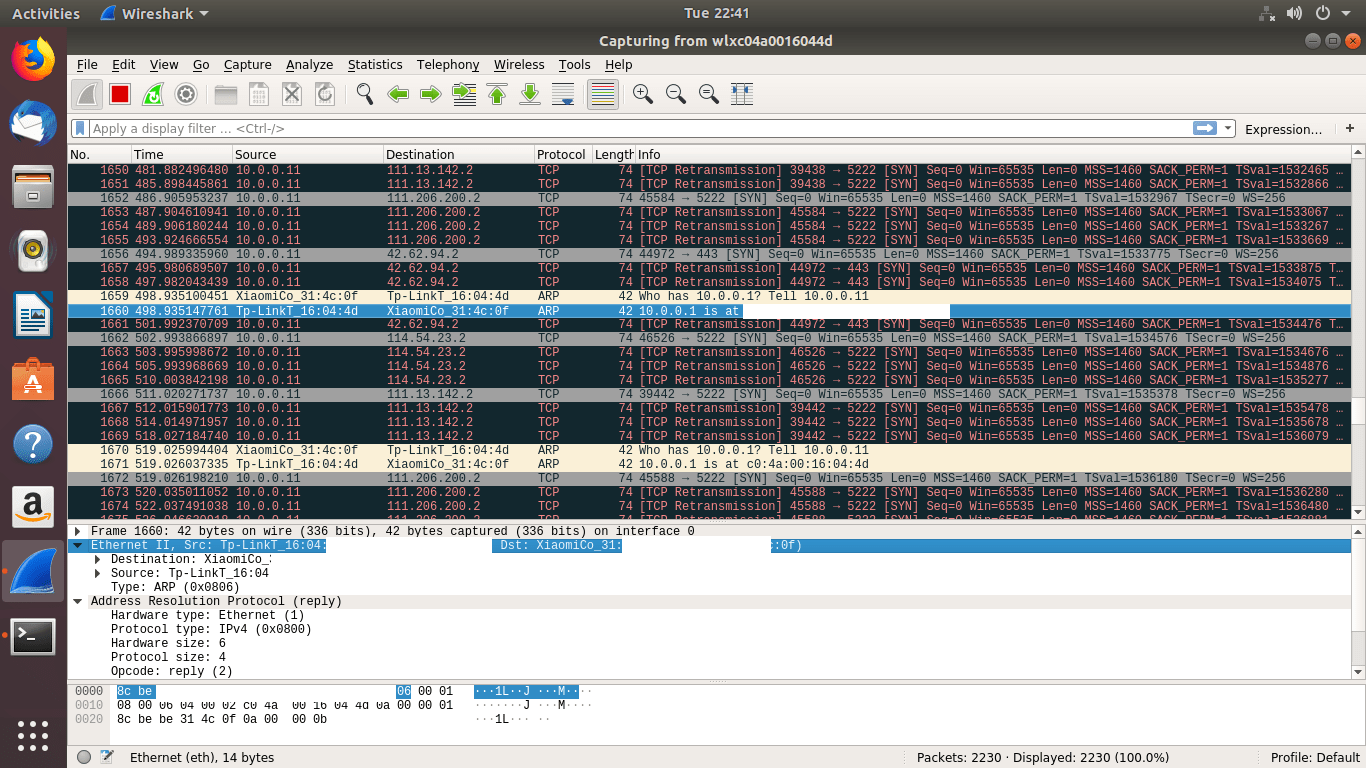Toggle auto-scroll during live capture

563,94
